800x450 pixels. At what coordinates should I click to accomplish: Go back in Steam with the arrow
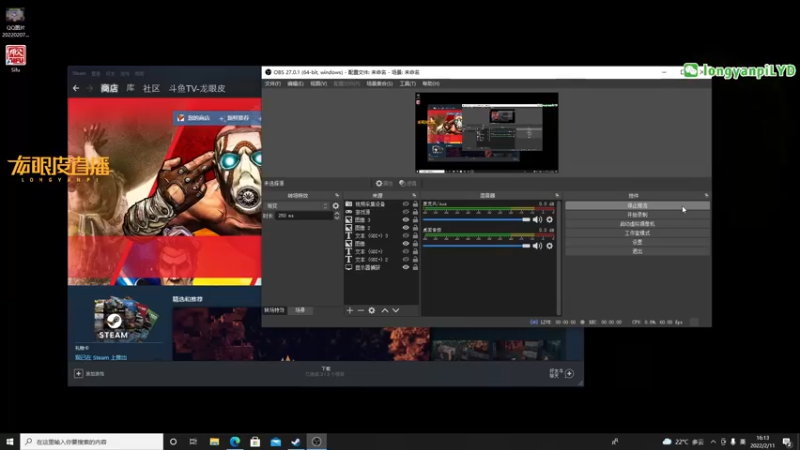[76, 88]
